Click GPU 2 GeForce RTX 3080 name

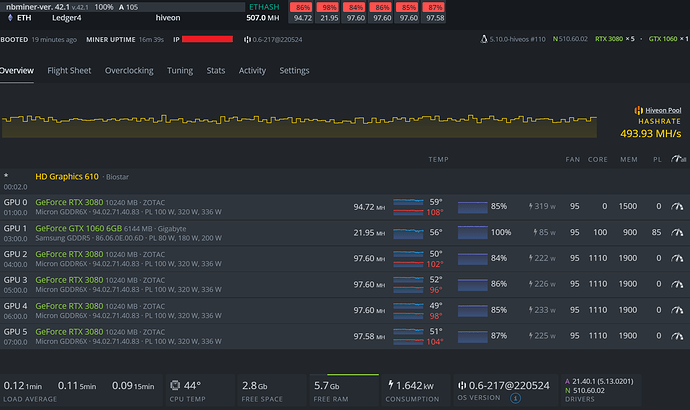pos(69,254)
